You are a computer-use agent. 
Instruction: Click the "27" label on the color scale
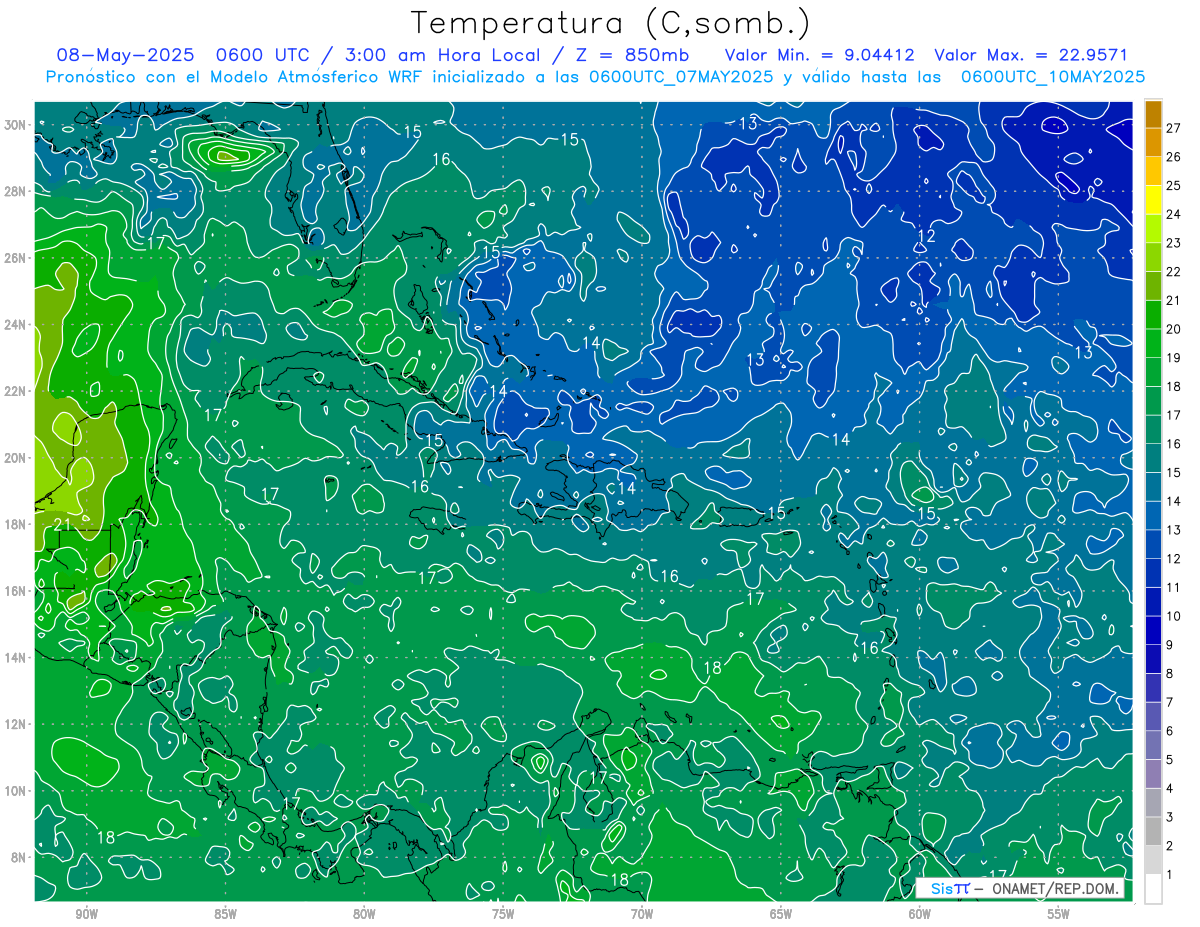(x=1174, y=127)
